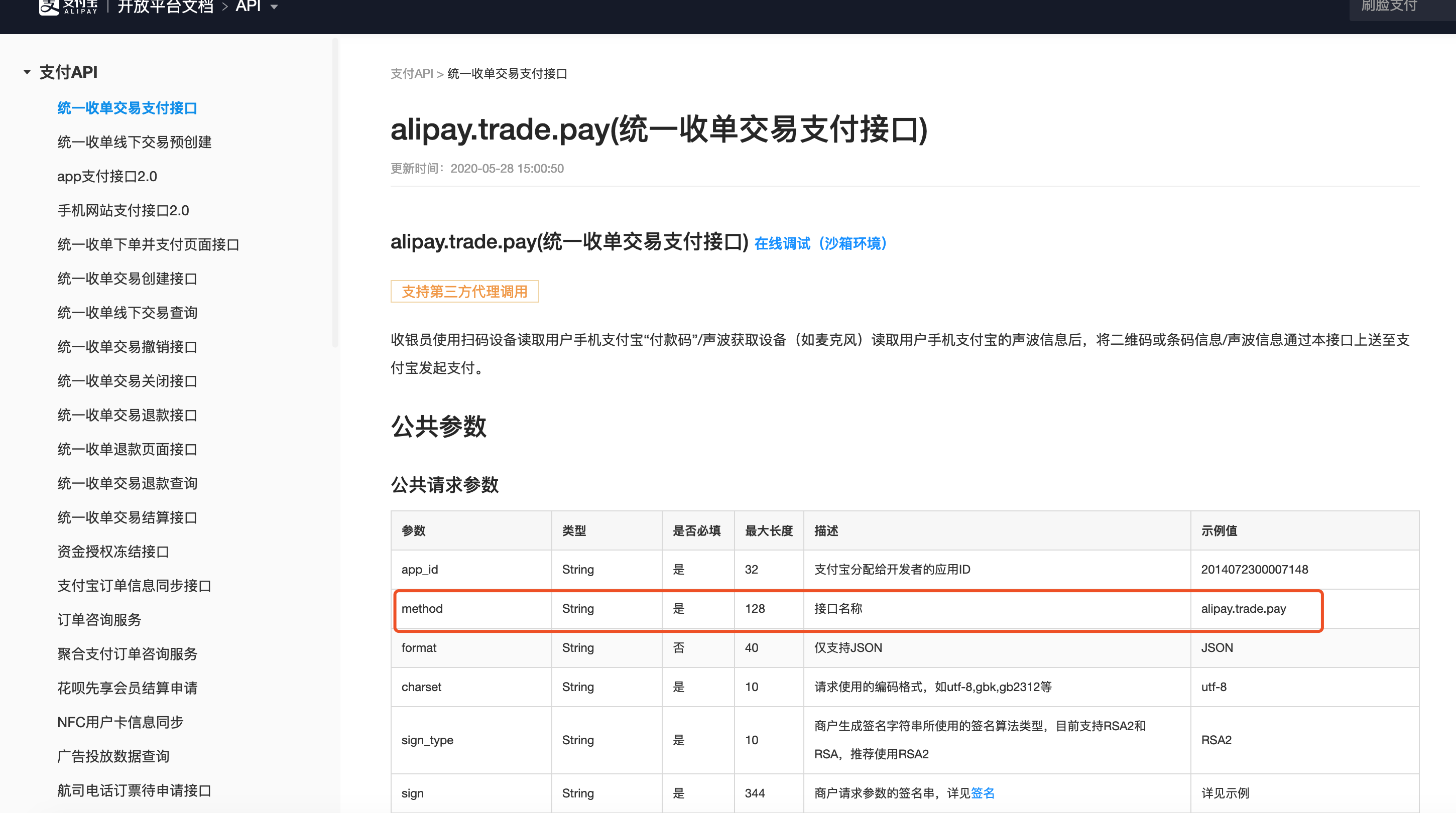Open 聚合支付订单咨询服务 page
Image resolution: width=1456 pixels, height=813 pixels.
point(127,654)
